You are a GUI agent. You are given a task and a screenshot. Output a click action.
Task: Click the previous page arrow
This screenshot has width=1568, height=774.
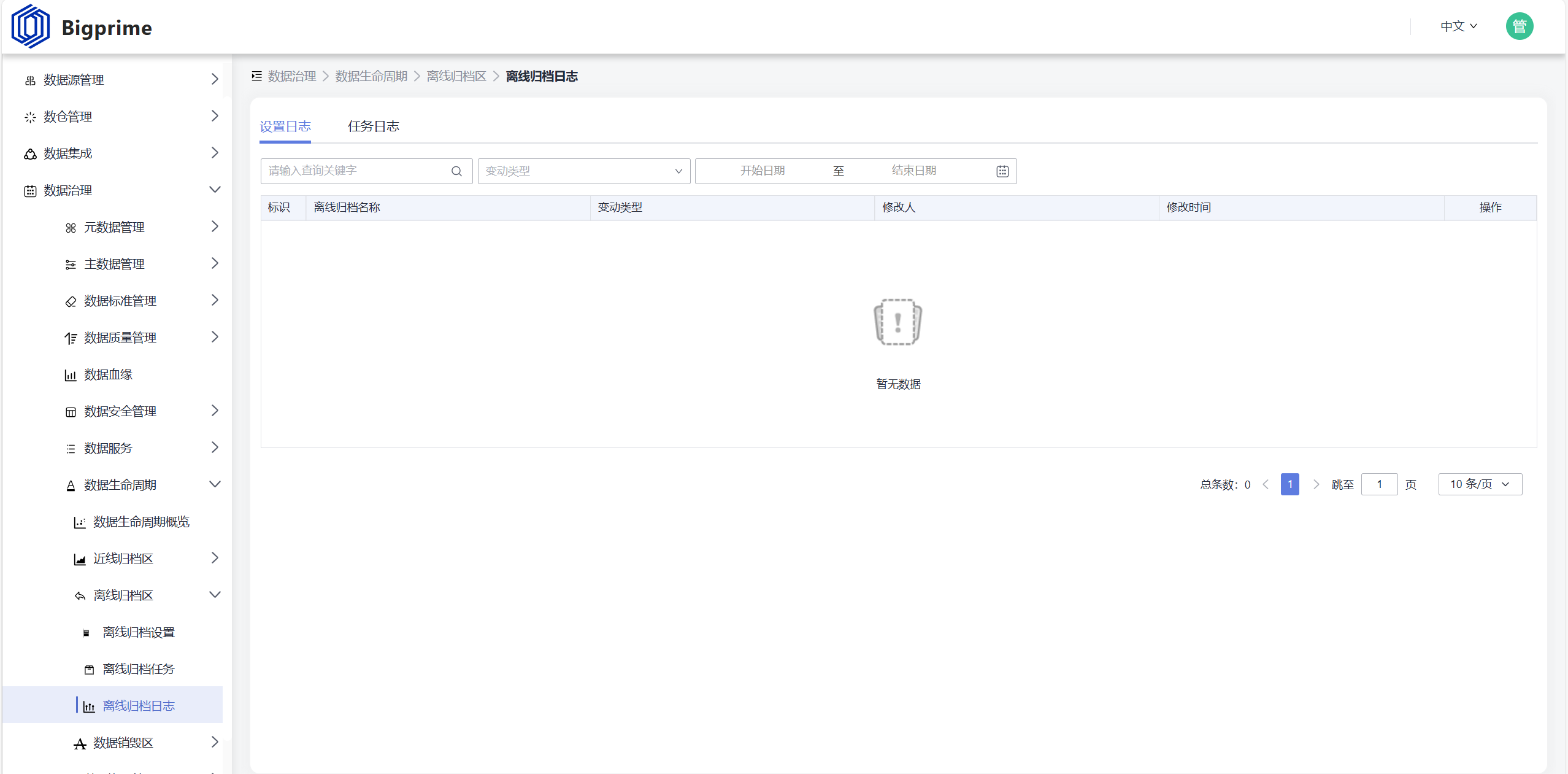pyautogui.click(x=1266, y=484)
